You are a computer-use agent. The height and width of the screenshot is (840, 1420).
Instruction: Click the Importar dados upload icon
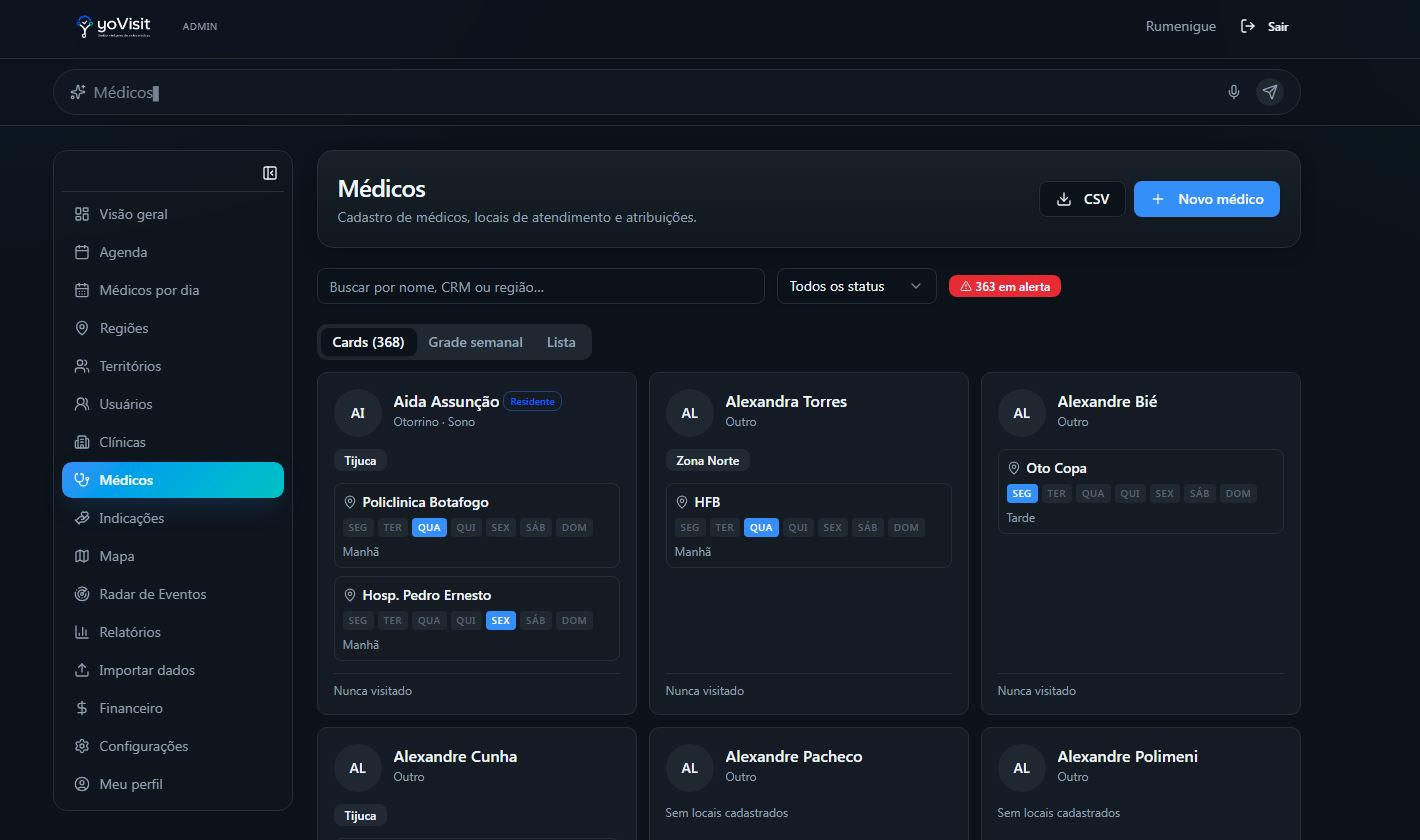point(82,670)
